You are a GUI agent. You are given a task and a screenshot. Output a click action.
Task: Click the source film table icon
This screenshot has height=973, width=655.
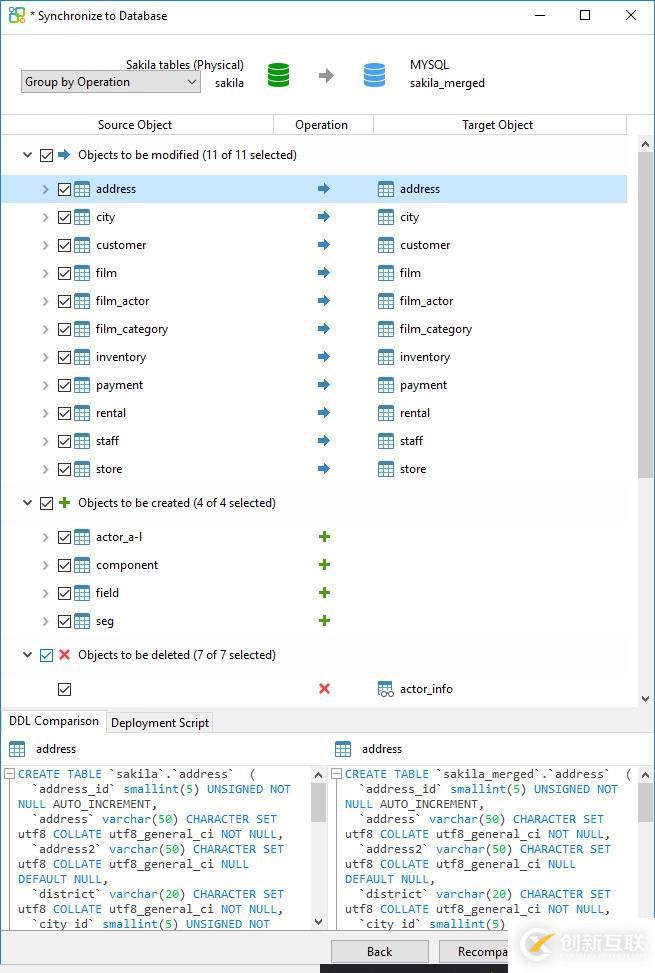[x=82, y=273]
